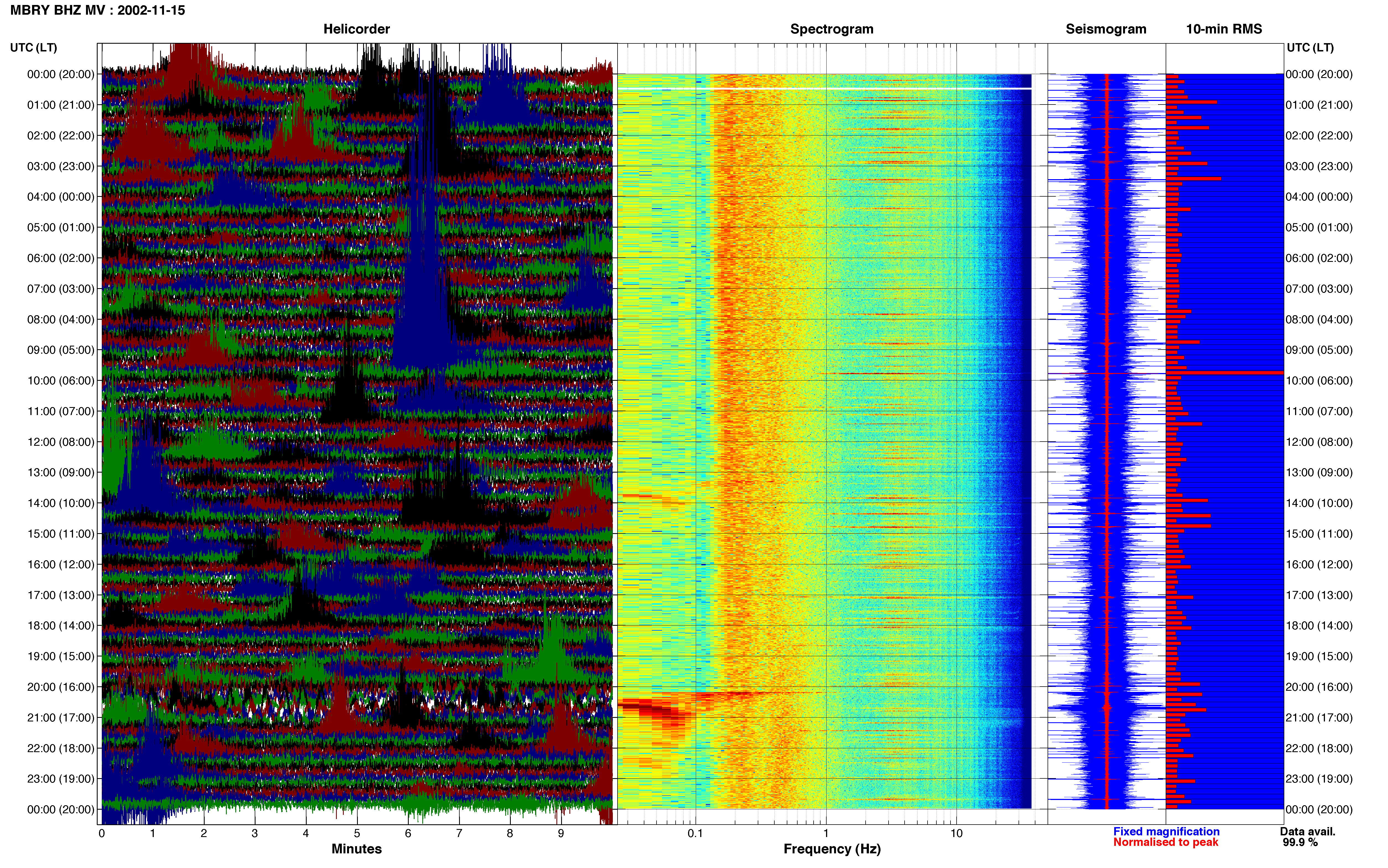Image resolution: width=1388 pixels, height=868 pixels.
Task: Click the left 'UTC (LT)' axis label
Action: (x=33, y=48)
